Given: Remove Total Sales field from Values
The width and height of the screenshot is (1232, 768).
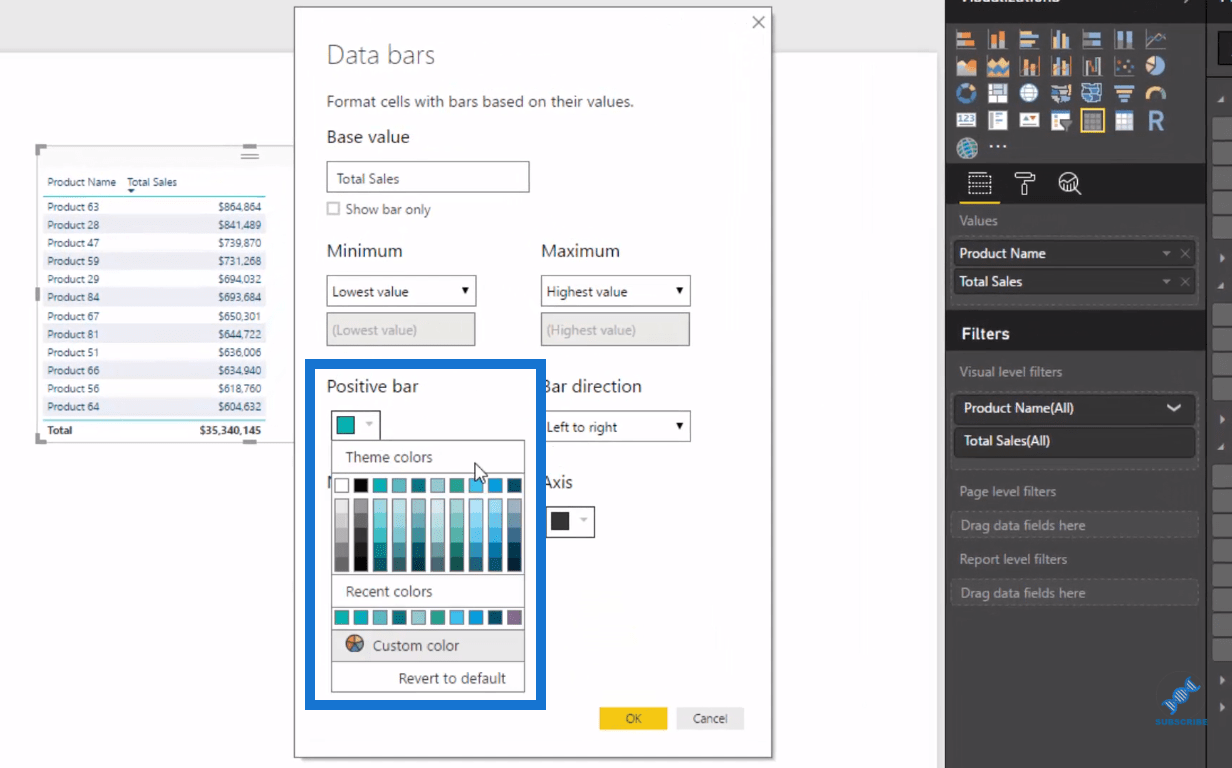Looking at the screenshot, I should (1185, 282).
